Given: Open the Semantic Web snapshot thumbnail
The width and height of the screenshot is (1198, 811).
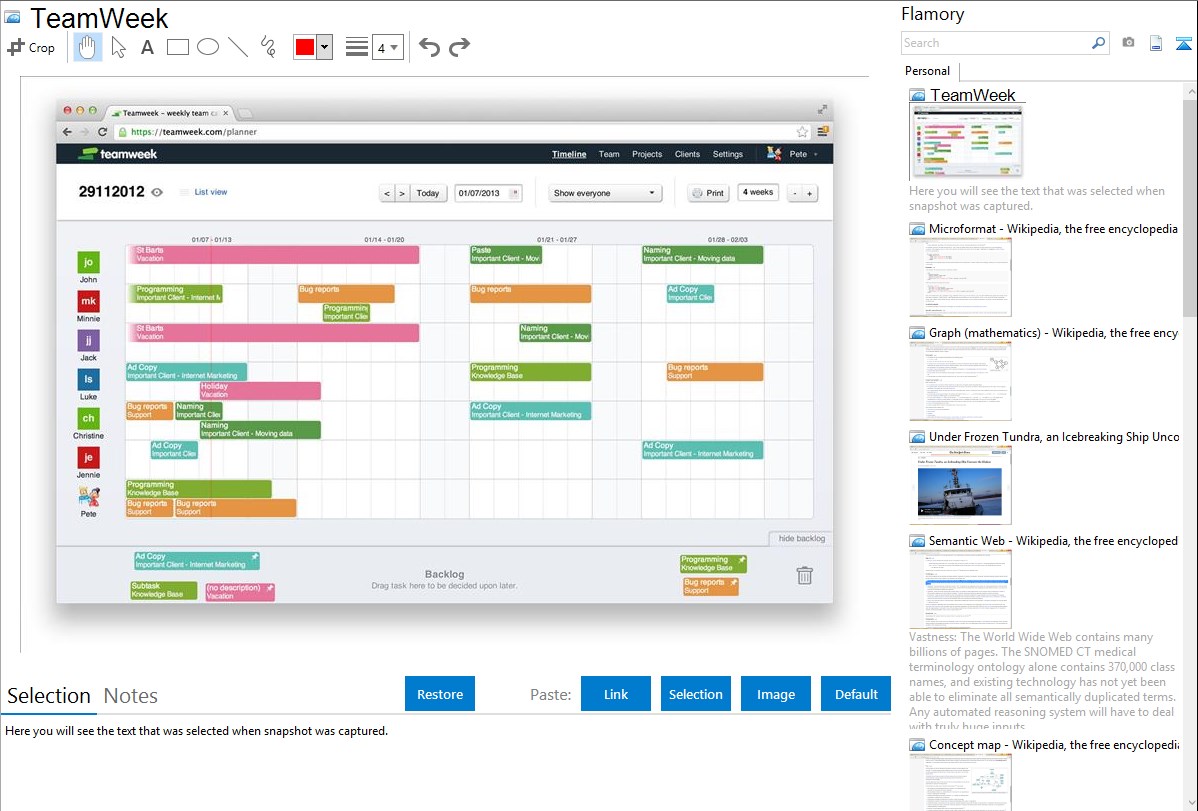Looking at the screenshot, I should click(960, 589).
